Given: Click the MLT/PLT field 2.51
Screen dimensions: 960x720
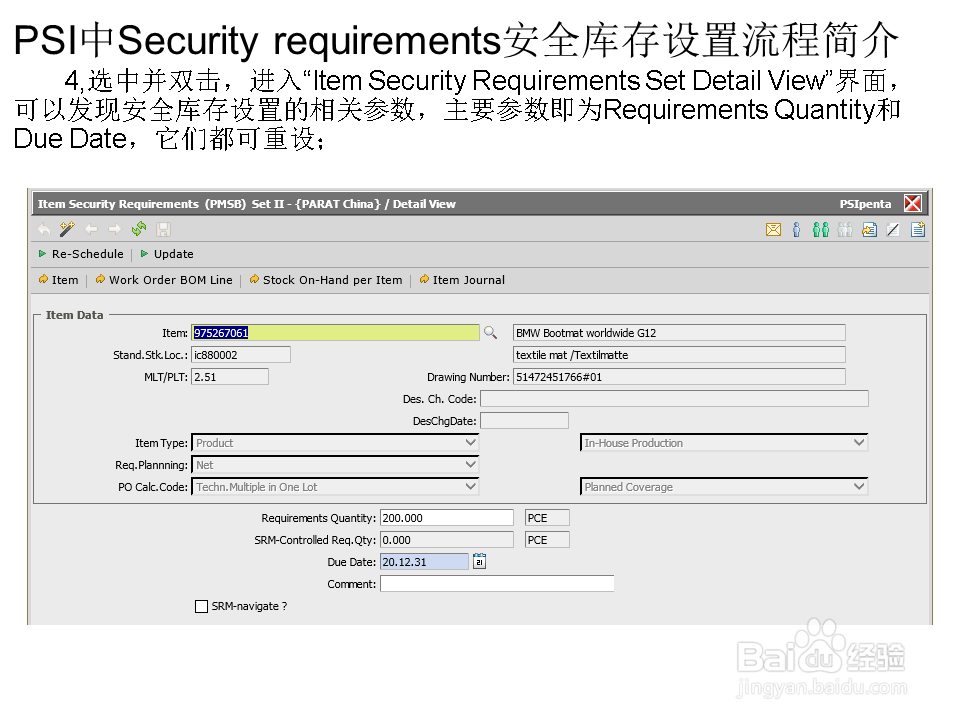Looking at the screenshot, I should pos(230,377).
